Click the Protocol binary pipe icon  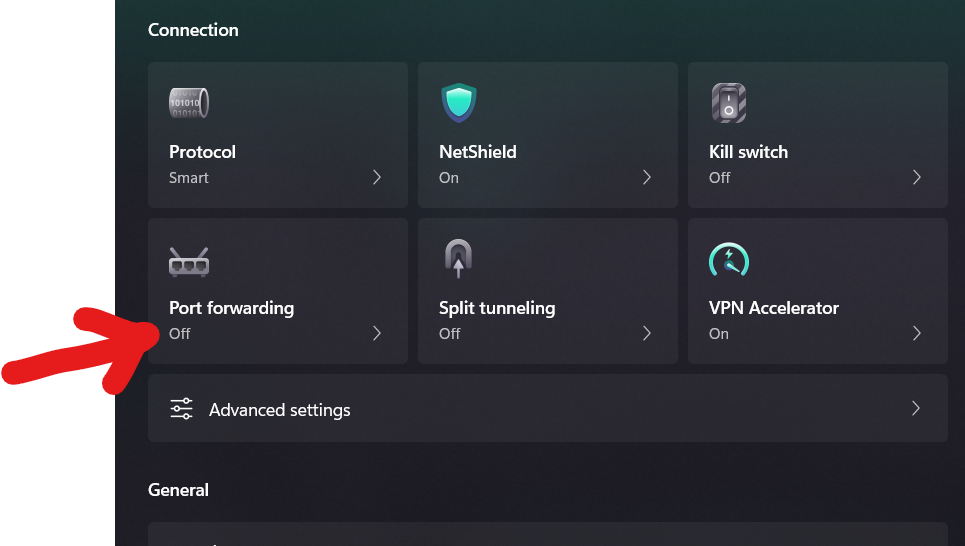coord(189,103)
